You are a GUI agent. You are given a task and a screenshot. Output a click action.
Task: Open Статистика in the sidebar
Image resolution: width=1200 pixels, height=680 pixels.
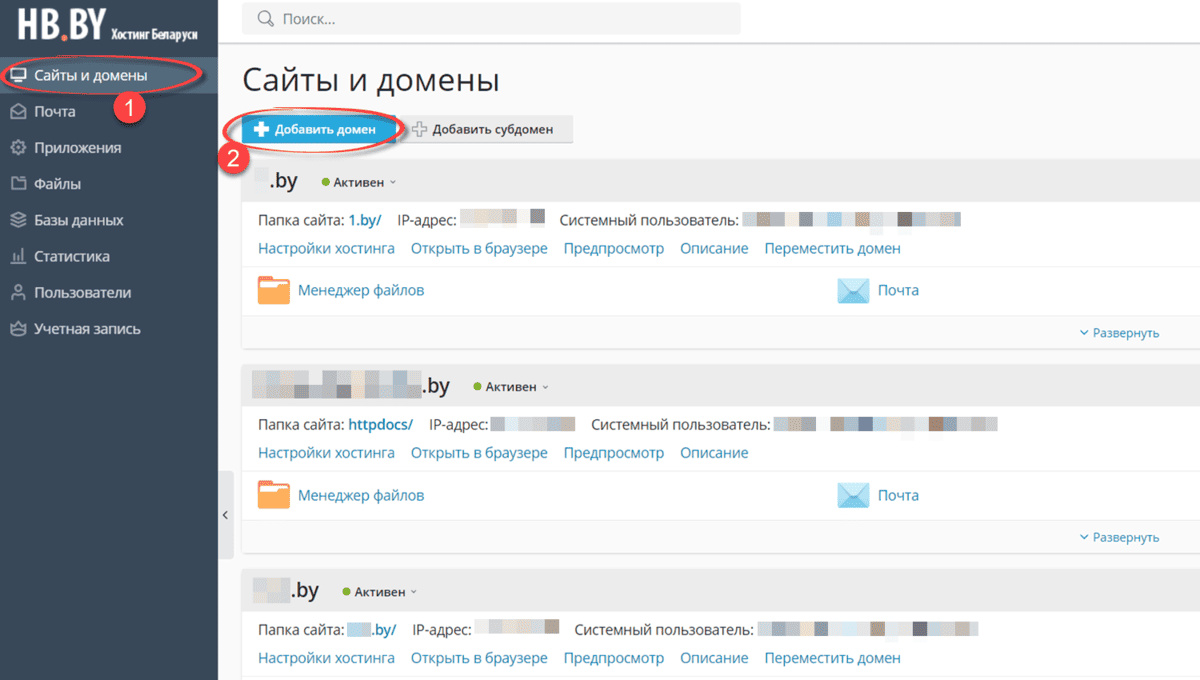click(x=109, y=256)
